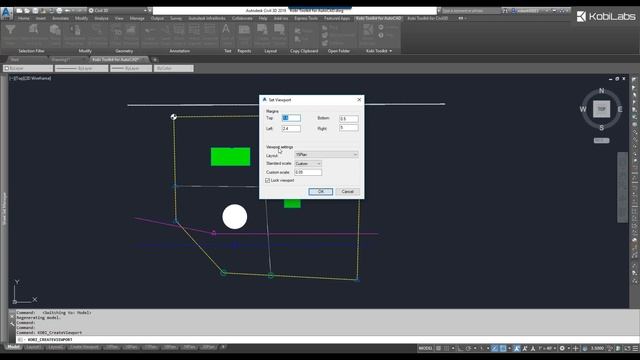The width and height of the screenshot is (640, 360).
Task: Click the Workspace switching gear icon
Action: pos(562,348)
